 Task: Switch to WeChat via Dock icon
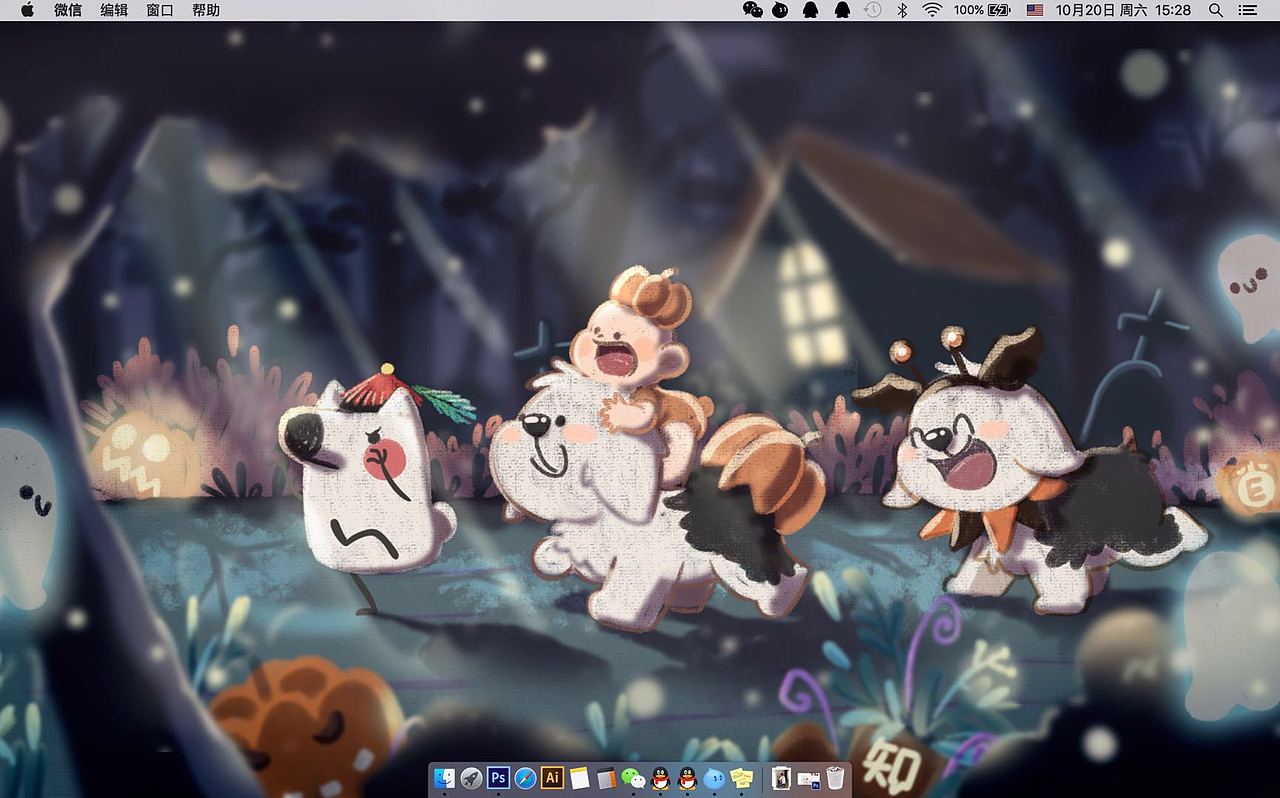pos(633,778)
